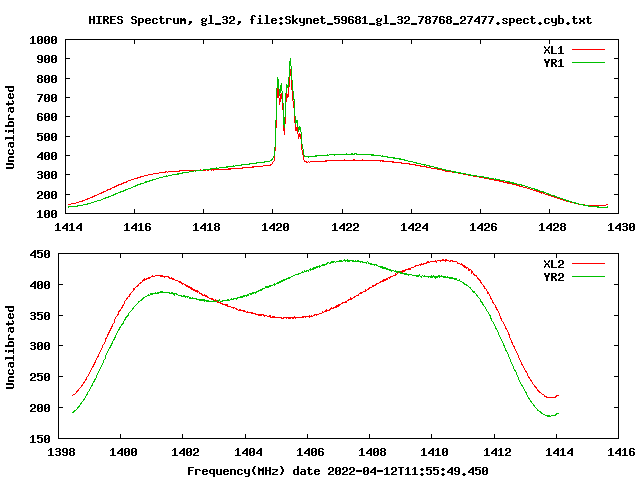This screenshot has height=480, width=640.
Task: Click the 1000 y-axis value in upper plot
Action: [43, 40]
